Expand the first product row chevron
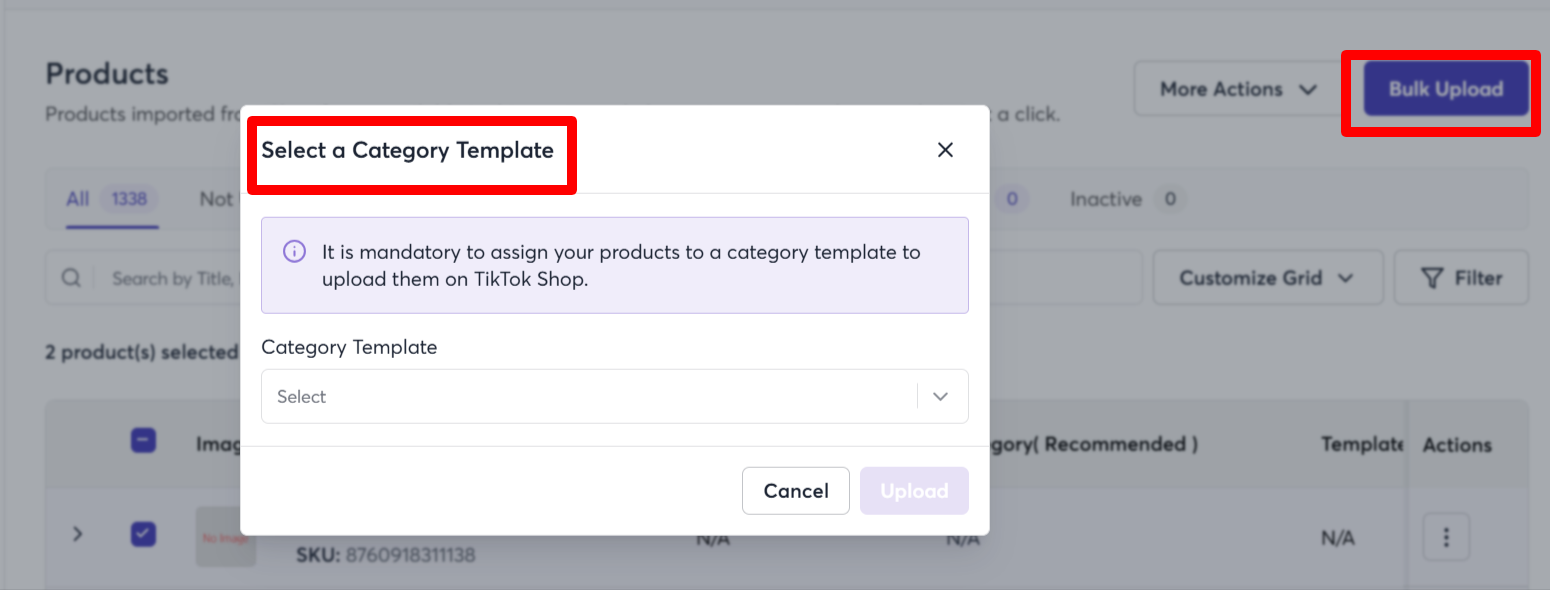The height and width of the screenshot is (590, 1550). coord(78,535)
